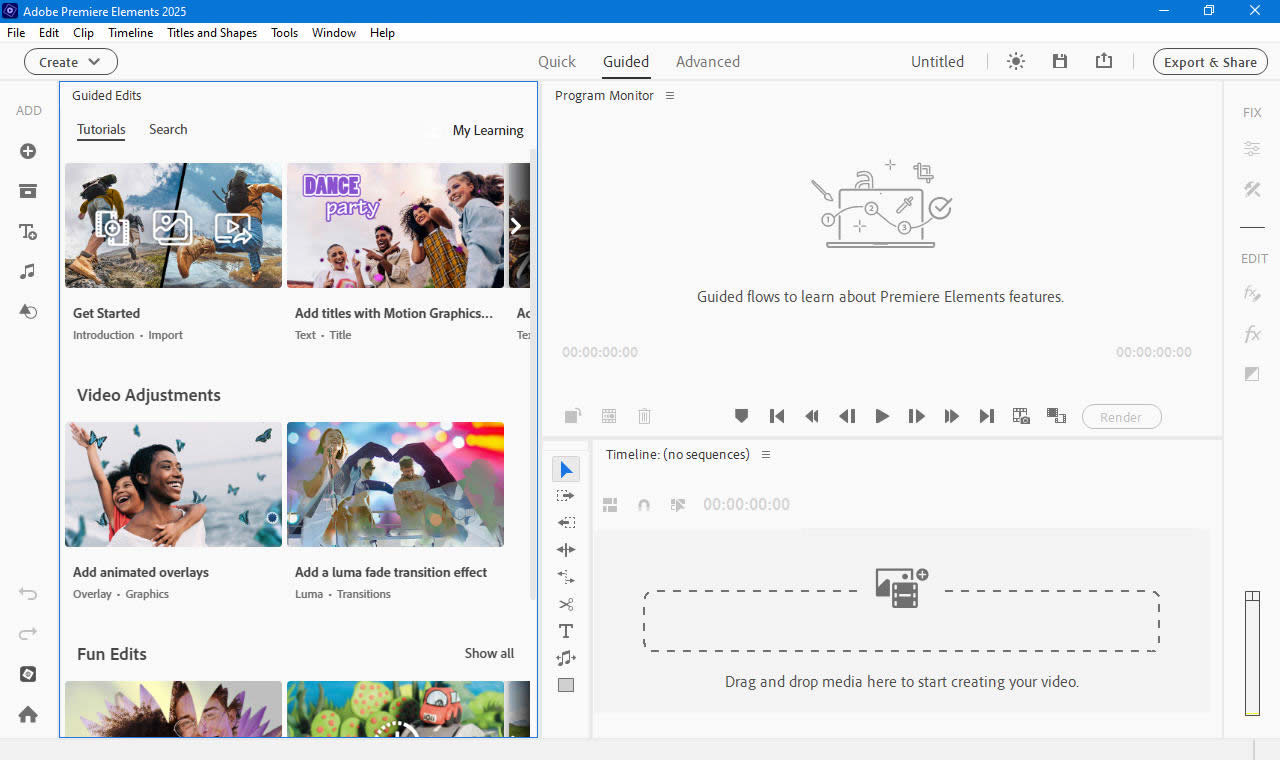Select the Tutorials tab
The image size is (1280, 760).
[x=101, y=129]
